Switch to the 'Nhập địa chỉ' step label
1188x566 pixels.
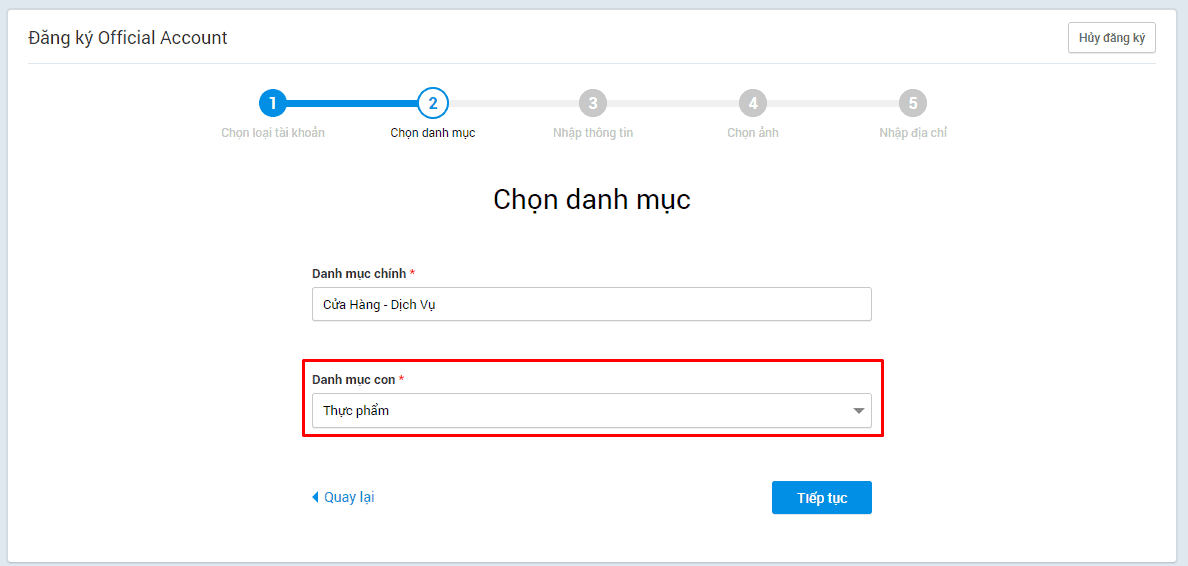(x=912, y=133)
